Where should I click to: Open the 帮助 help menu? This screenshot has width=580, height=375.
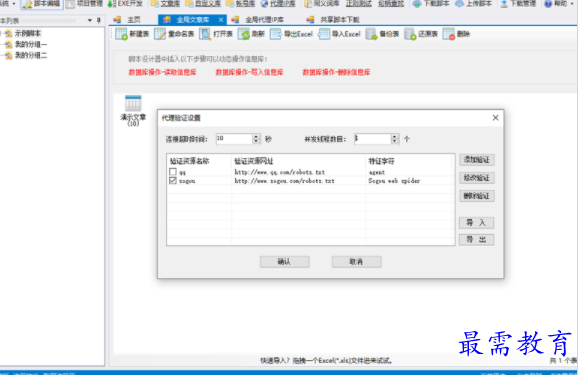pos(558,4)
